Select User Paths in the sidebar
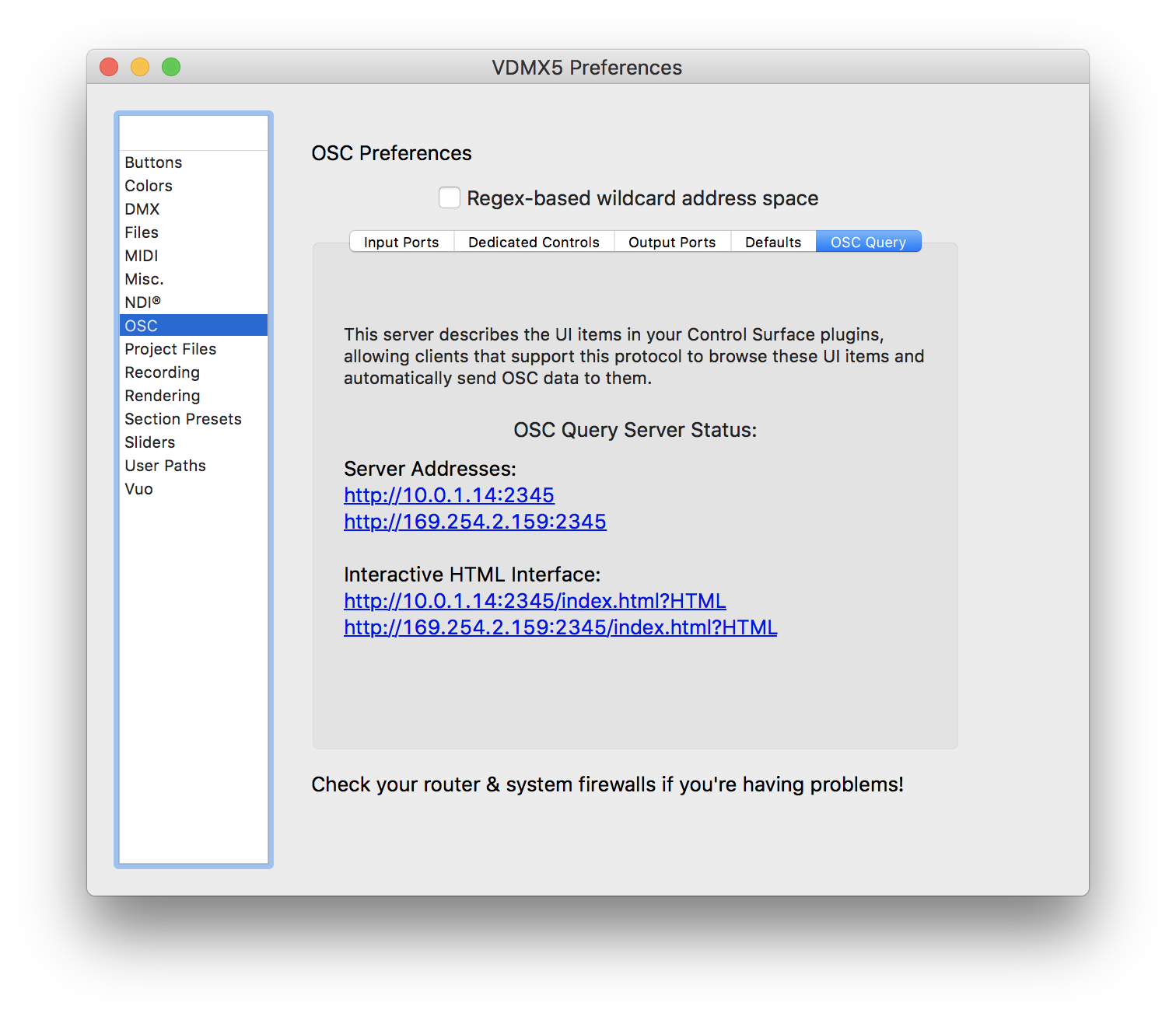Image resolution: width=1176 pixels, height=1020 pixels. pyautogui.click(x=194, y=466)
